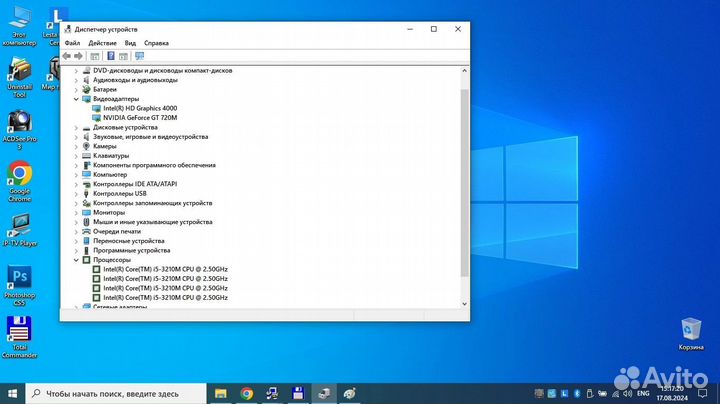Open the Действие menu
Viewport: 720px width, 404px height.
click(102, 43)
